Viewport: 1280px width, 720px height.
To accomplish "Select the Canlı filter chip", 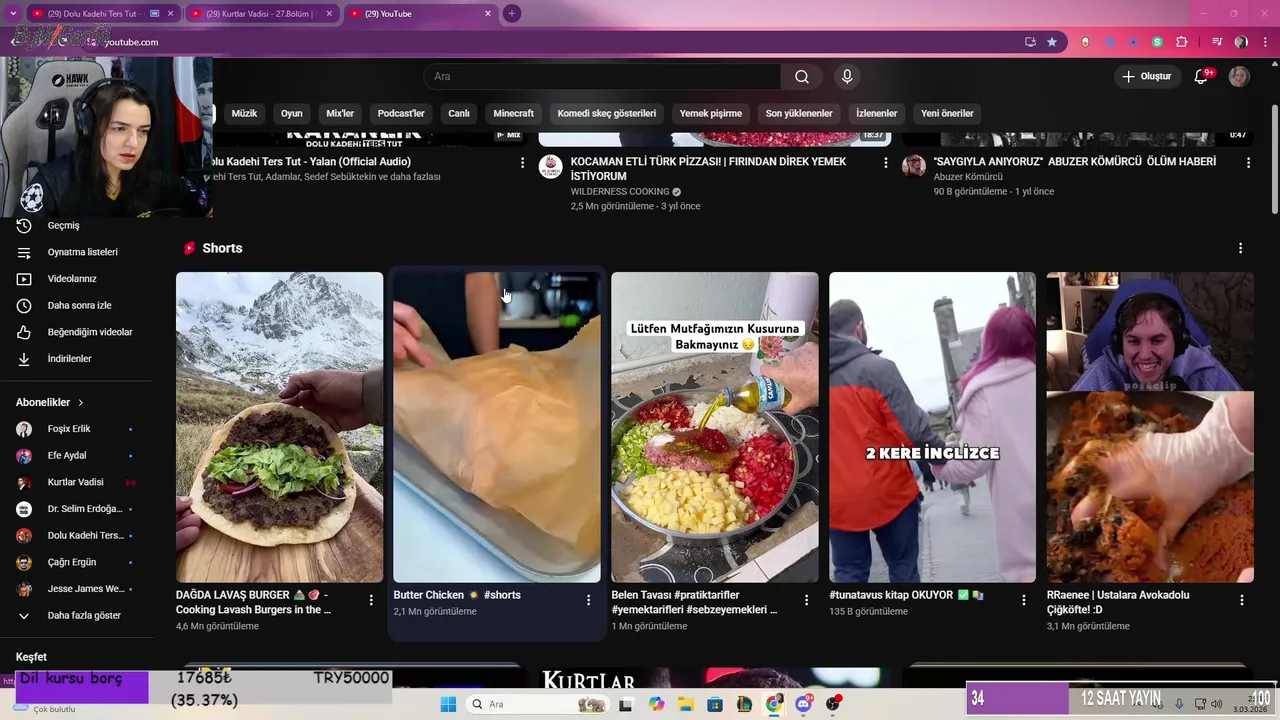I will click(459, 113).
